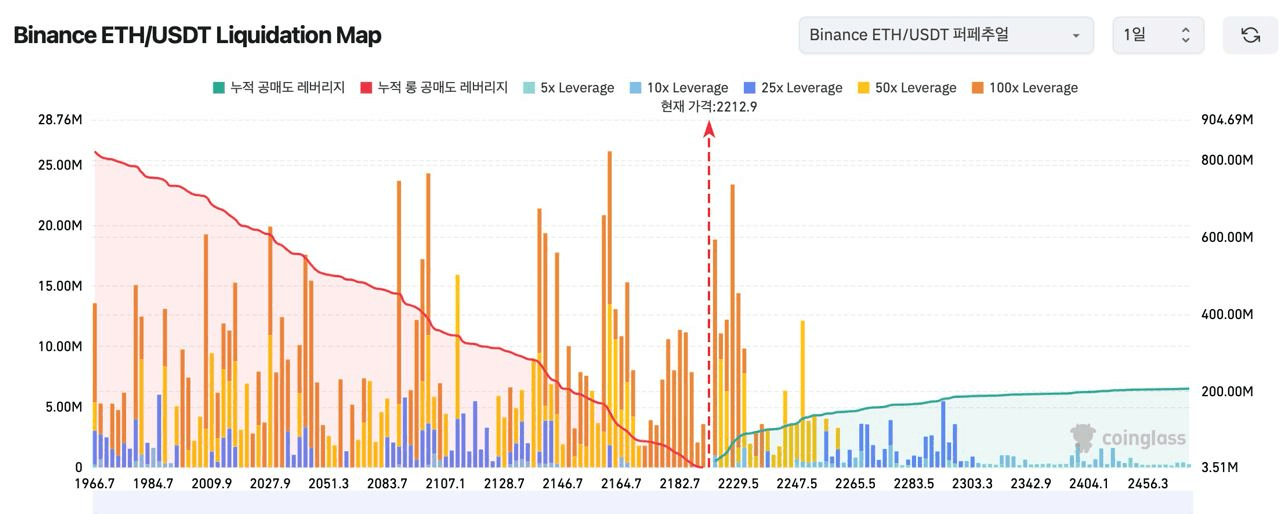Click the 904.69M right axis label

click(x=1227, y=120)
